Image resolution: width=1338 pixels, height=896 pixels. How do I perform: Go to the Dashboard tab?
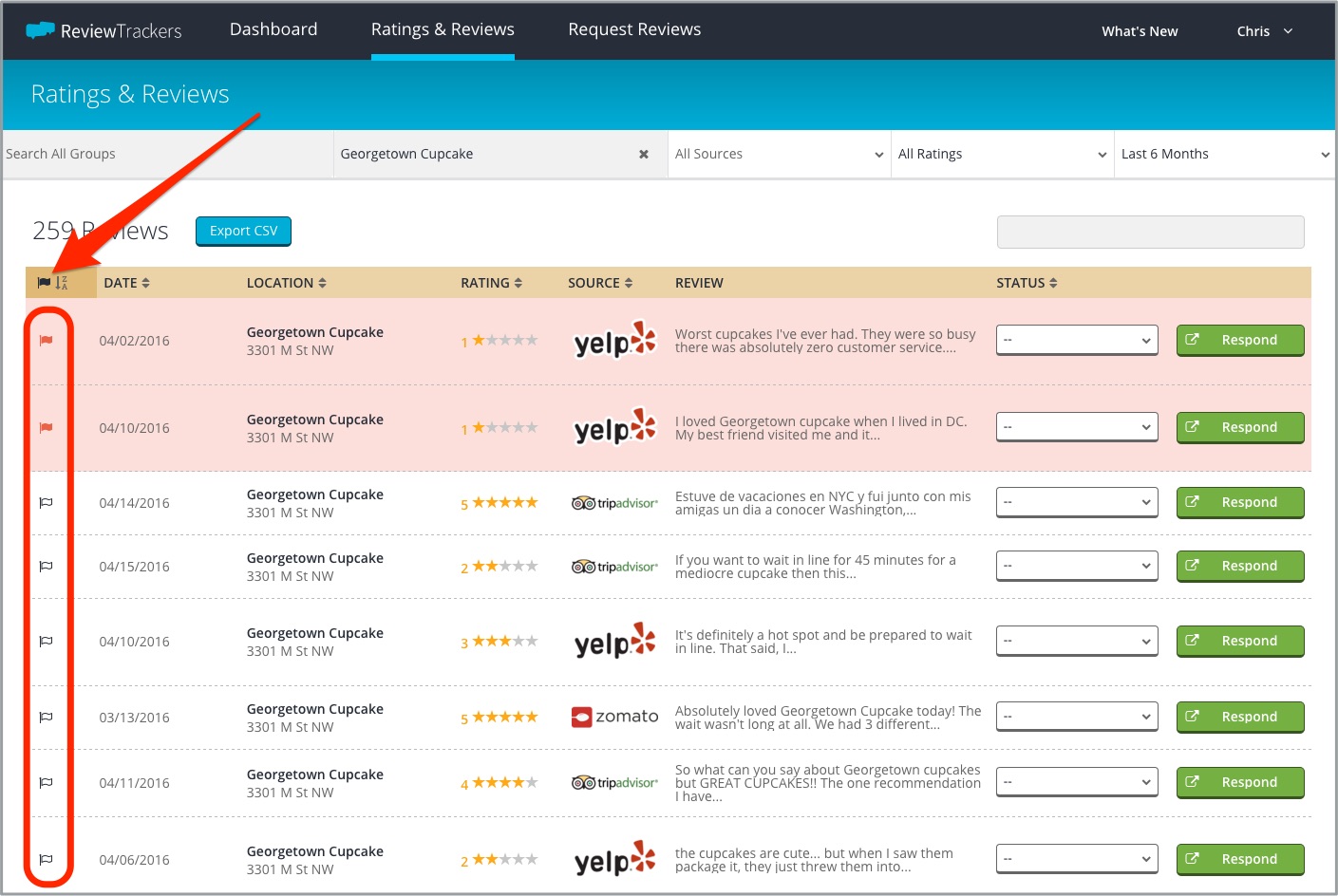[273, 29]
